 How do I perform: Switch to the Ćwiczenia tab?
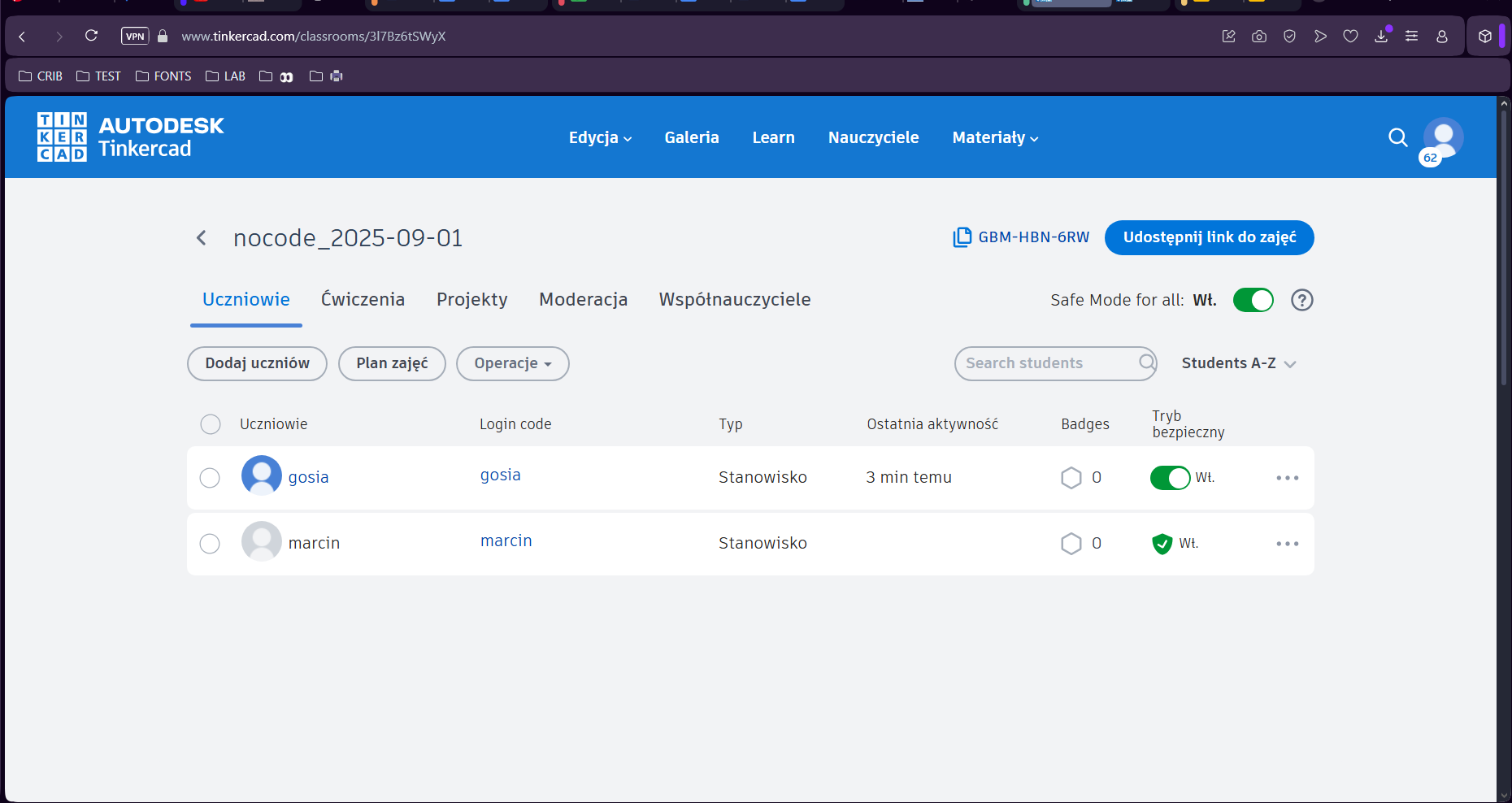coord(363,300)
